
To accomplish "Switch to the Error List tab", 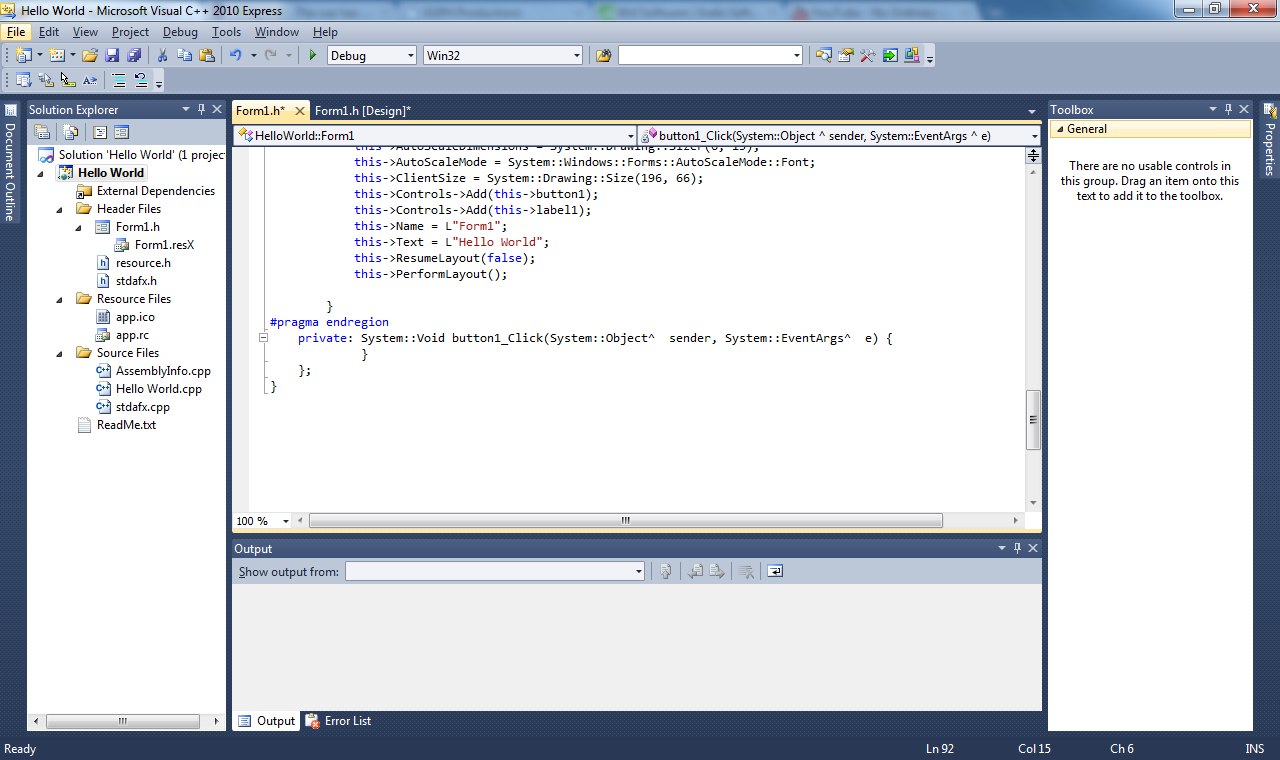I will coord(338,720).
